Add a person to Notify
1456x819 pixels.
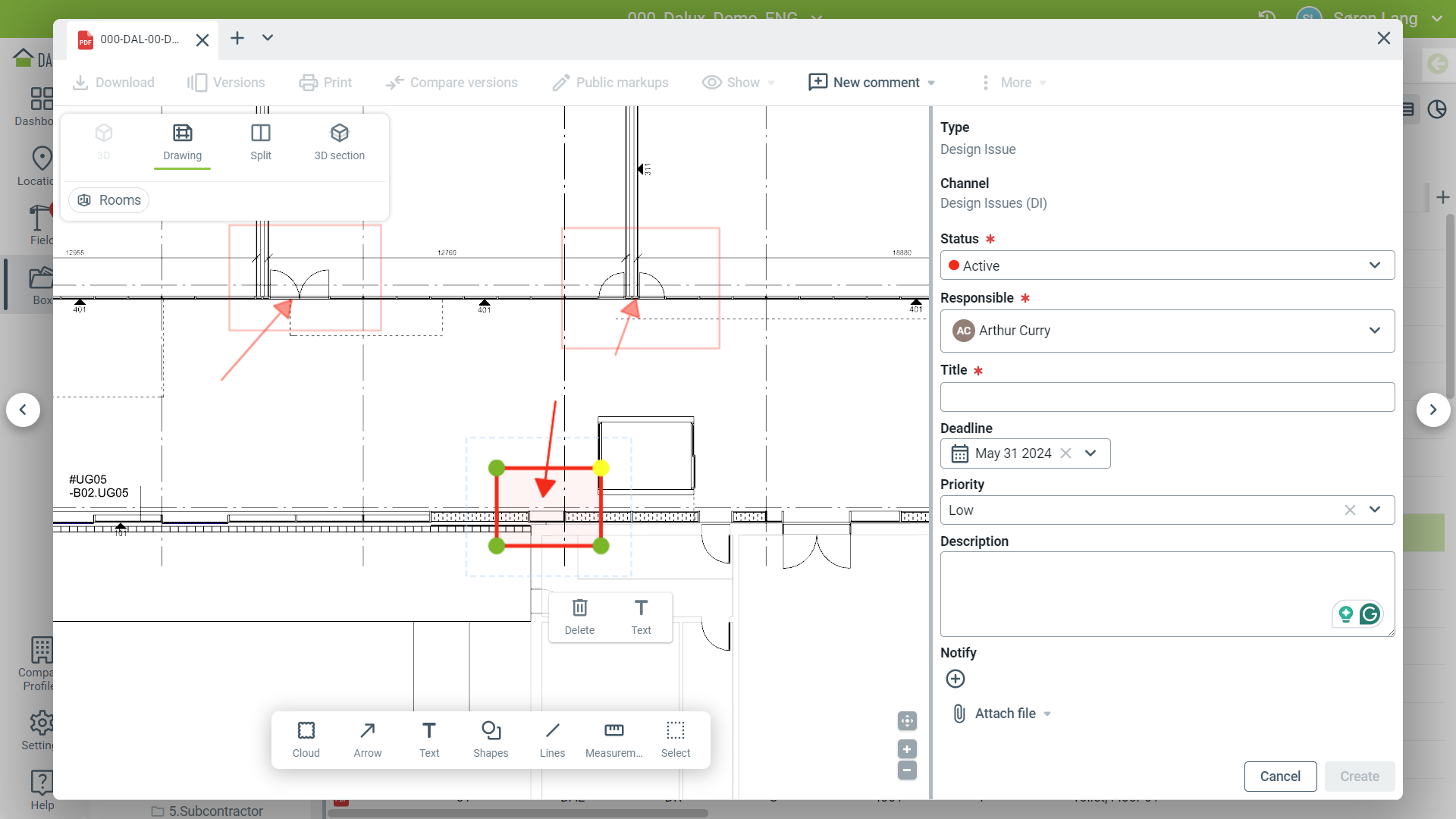tap(955, 679)
